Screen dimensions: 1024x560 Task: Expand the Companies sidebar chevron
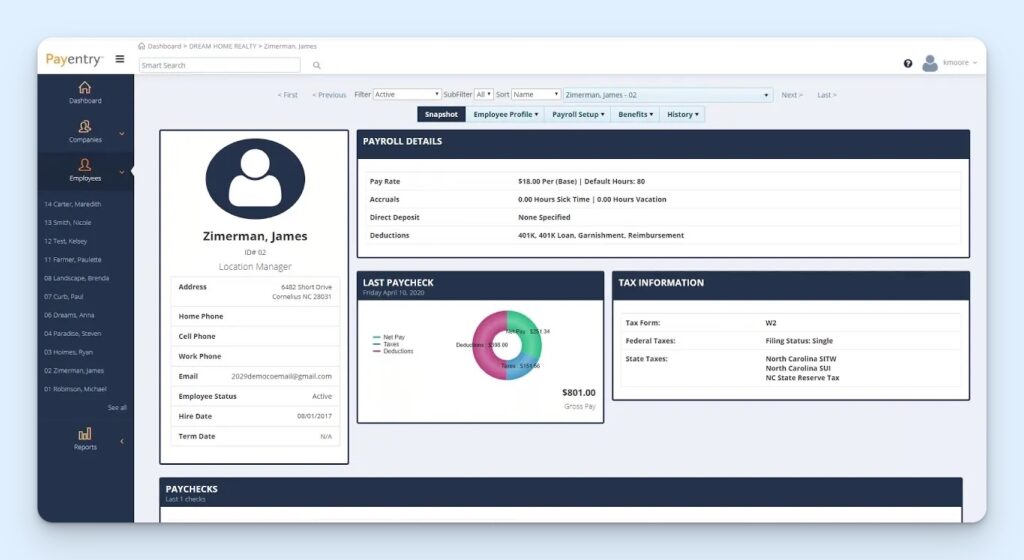click(x=121, y=134)
